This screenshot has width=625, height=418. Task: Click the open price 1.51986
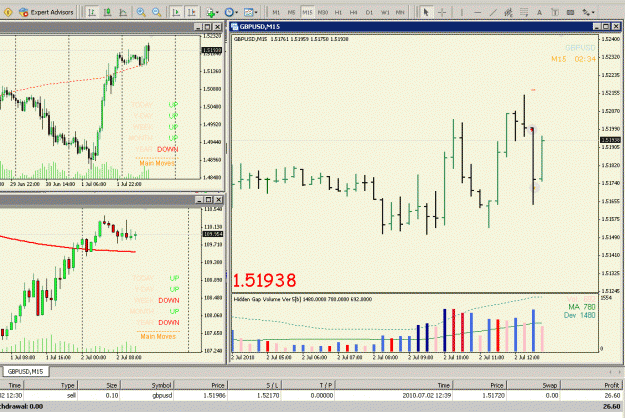[214, 395]
